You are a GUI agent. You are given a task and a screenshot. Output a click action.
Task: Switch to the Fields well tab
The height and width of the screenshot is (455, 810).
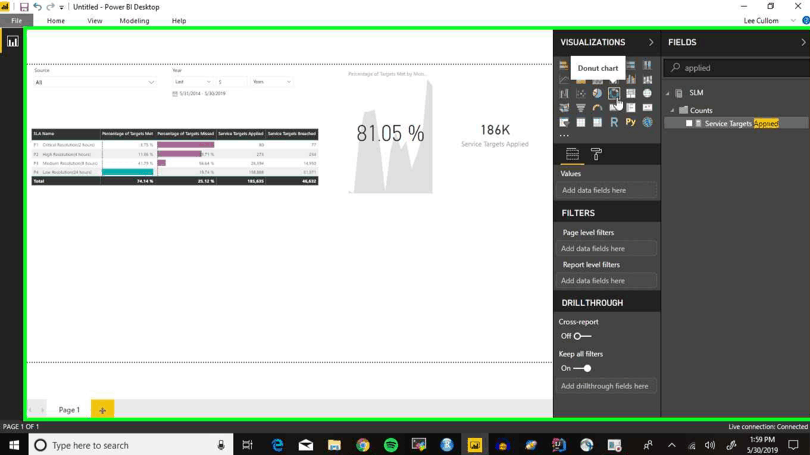(572, 154)
